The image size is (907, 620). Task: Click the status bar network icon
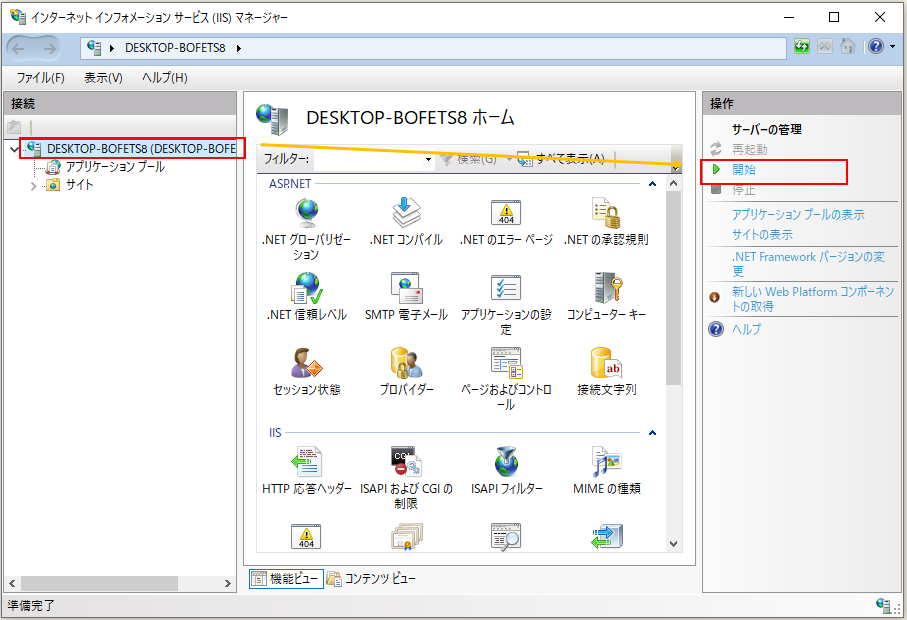point(883,606)
